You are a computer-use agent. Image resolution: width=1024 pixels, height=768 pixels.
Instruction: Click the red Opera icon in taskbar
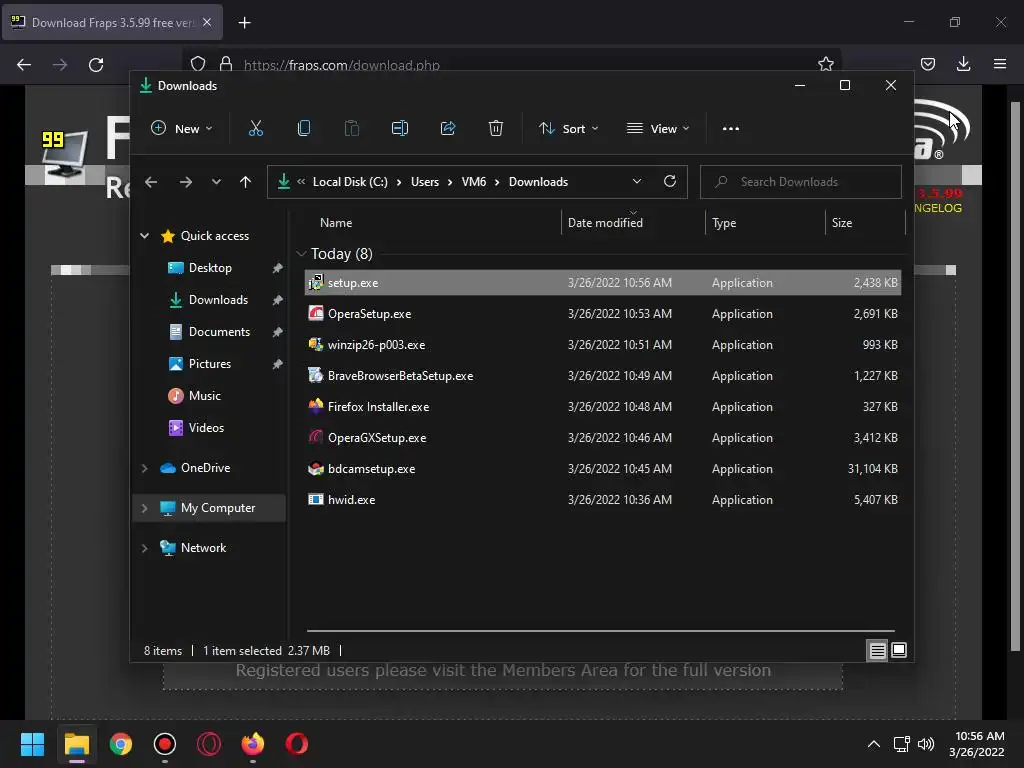point(296,744)
